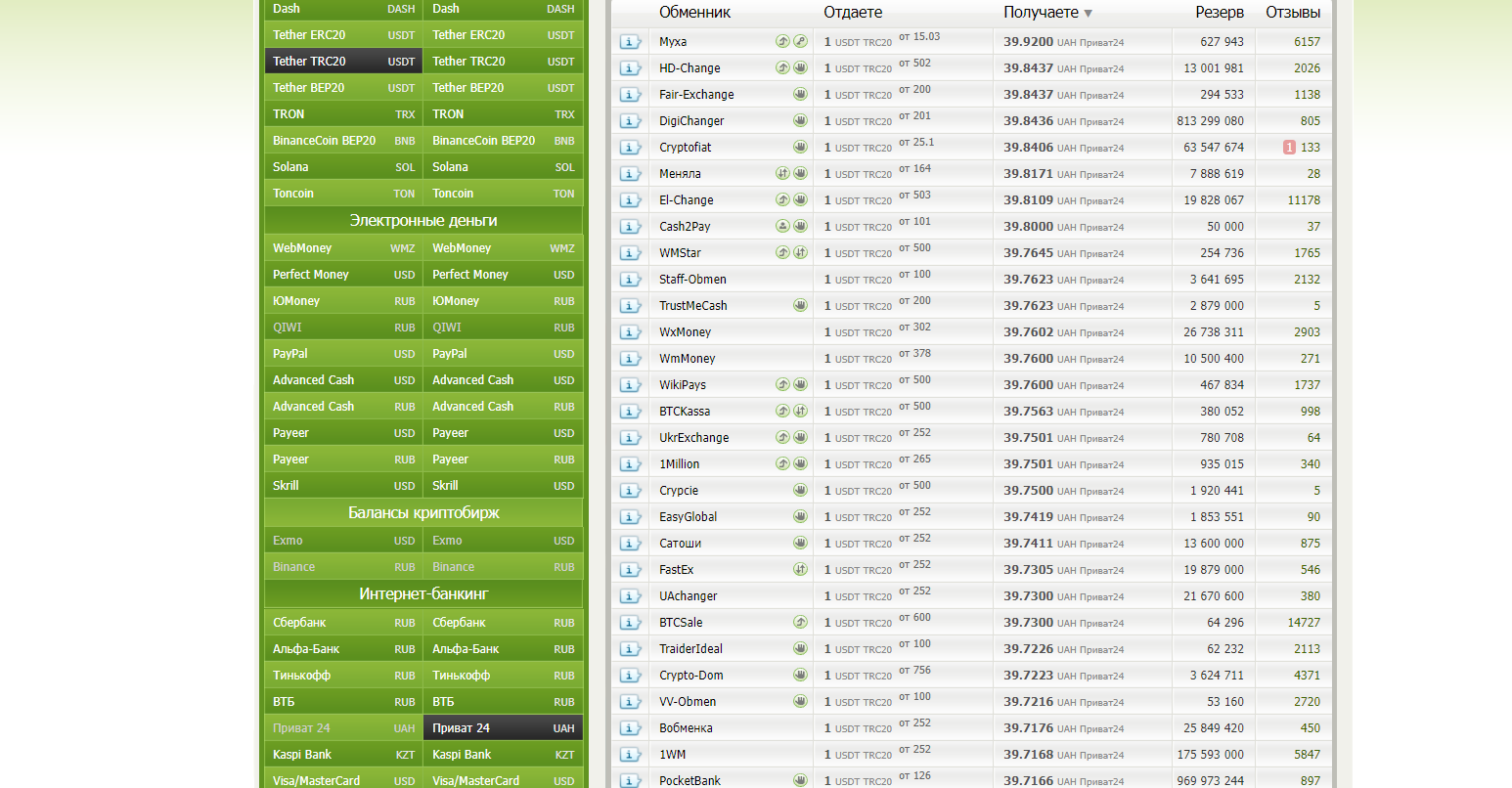This screenshot has height=788, width=1512.
Task: Select Сбербank RUB in the receive column
Action: (x=503, y=623)
